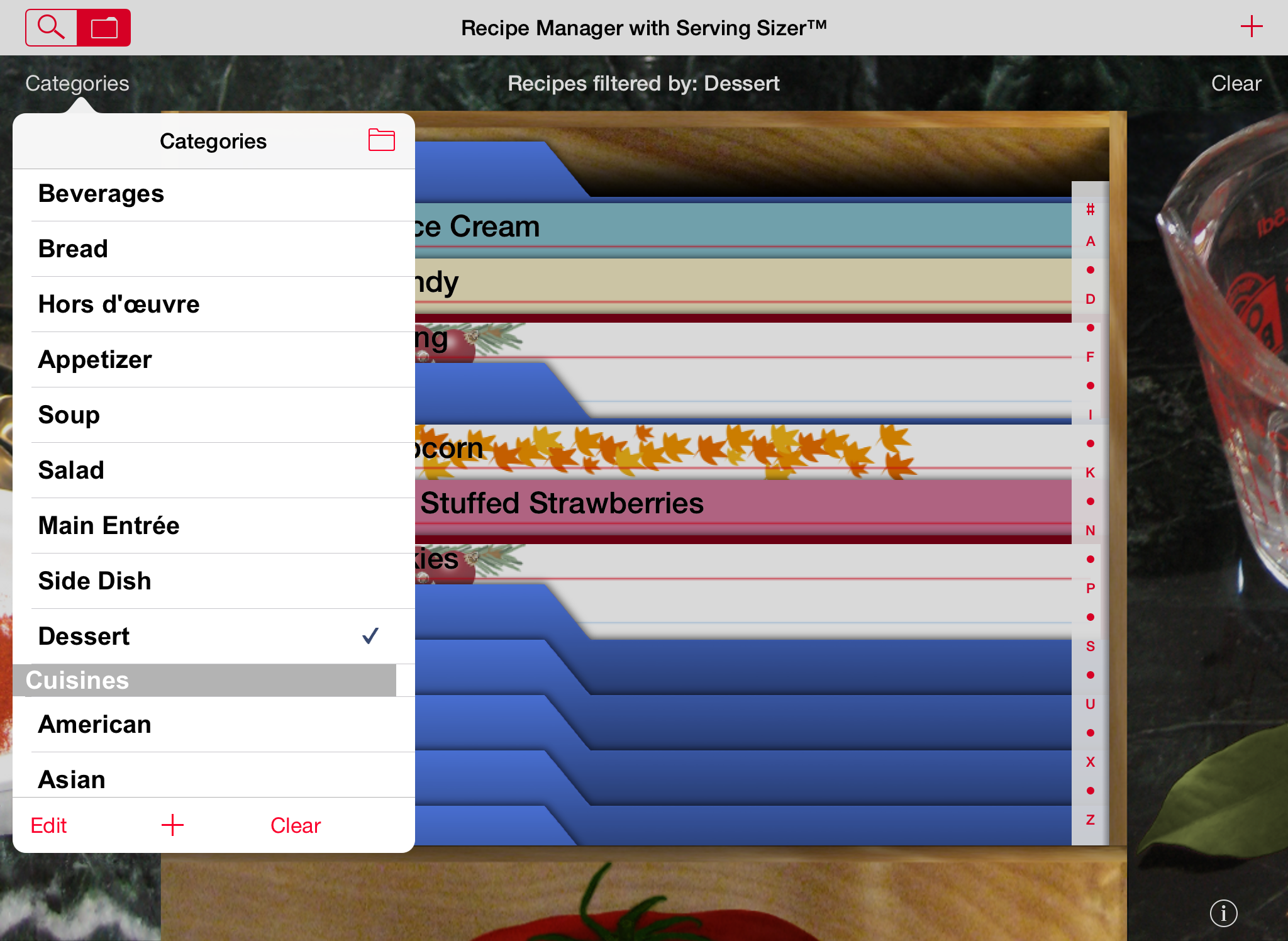Image resolution: width=1288 pixels, height=941 pixels.
Task: Open the folder icon in Categories header
Action: click(381, 140)
